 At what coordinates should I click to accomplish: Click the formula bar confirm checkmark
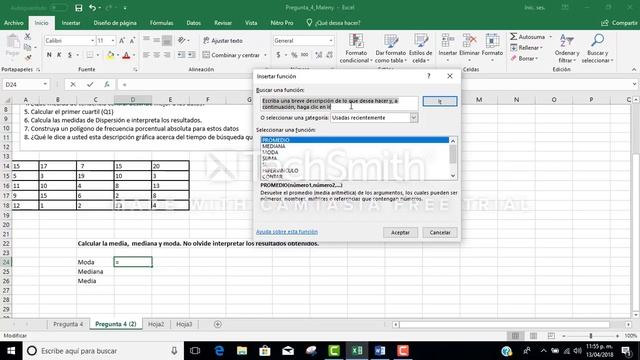[x=90, y=84]
